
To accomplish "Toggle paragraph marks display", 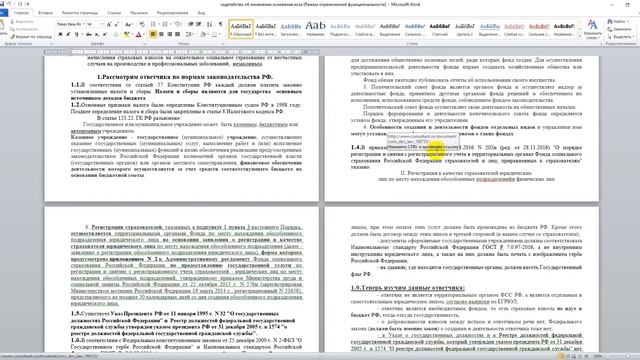I will [x=220, y=24].
